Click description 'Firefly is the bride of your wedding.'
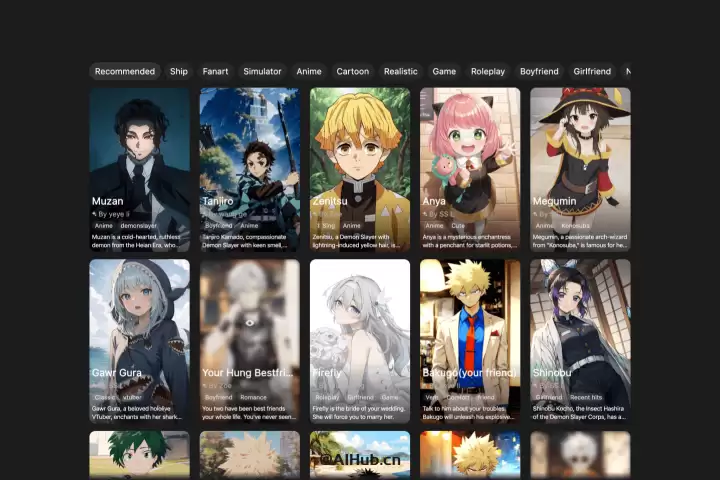Screen dimensions: 720x480 (x=359, y=408)
